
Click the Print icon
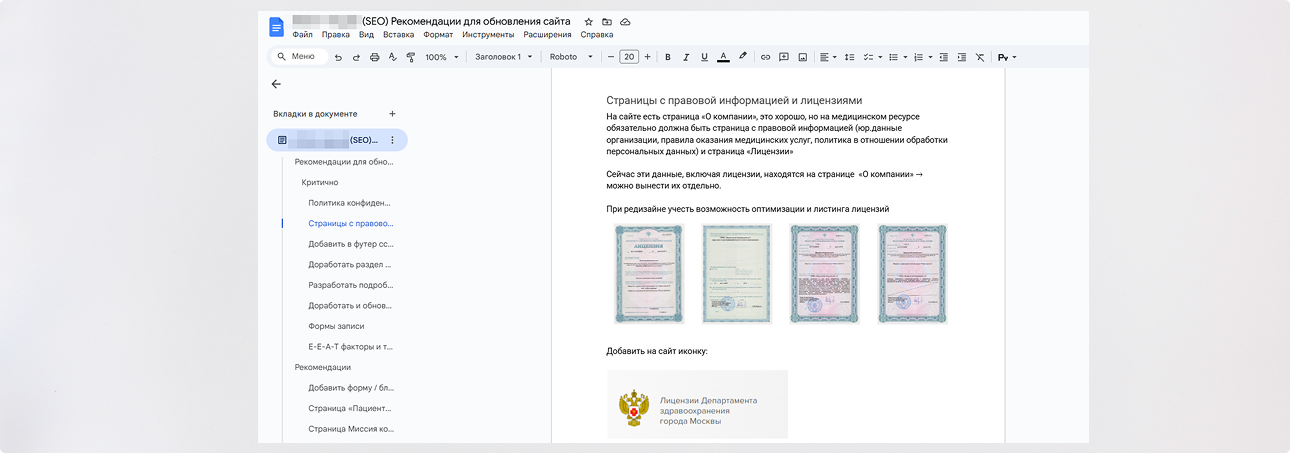point(375,57)
